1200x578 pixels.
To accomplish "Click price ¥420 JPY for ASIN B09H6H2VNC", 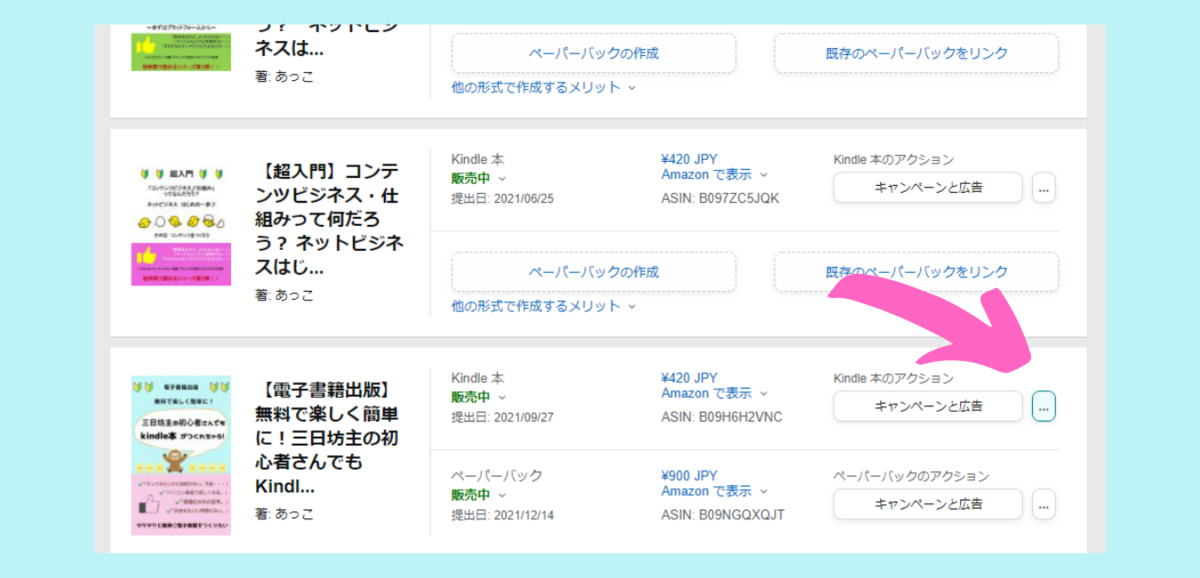I will [x=689, y=378].
